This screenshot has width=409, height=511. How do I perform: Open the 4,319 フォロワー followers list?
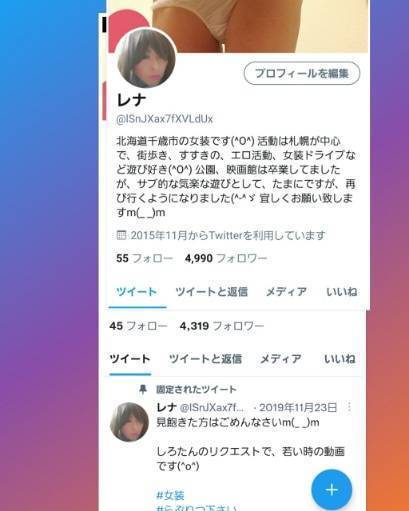[222, 326]
